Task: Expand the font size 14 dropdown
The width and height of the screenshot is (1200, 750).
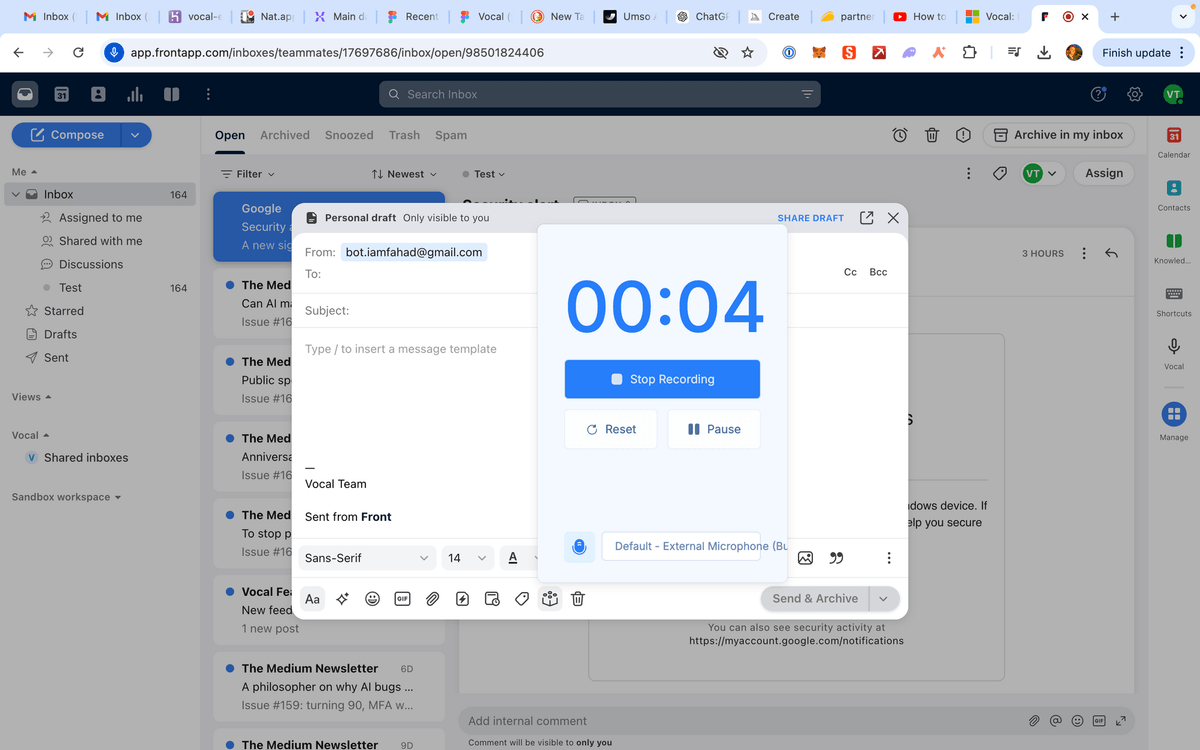Action: pos(467,558)
